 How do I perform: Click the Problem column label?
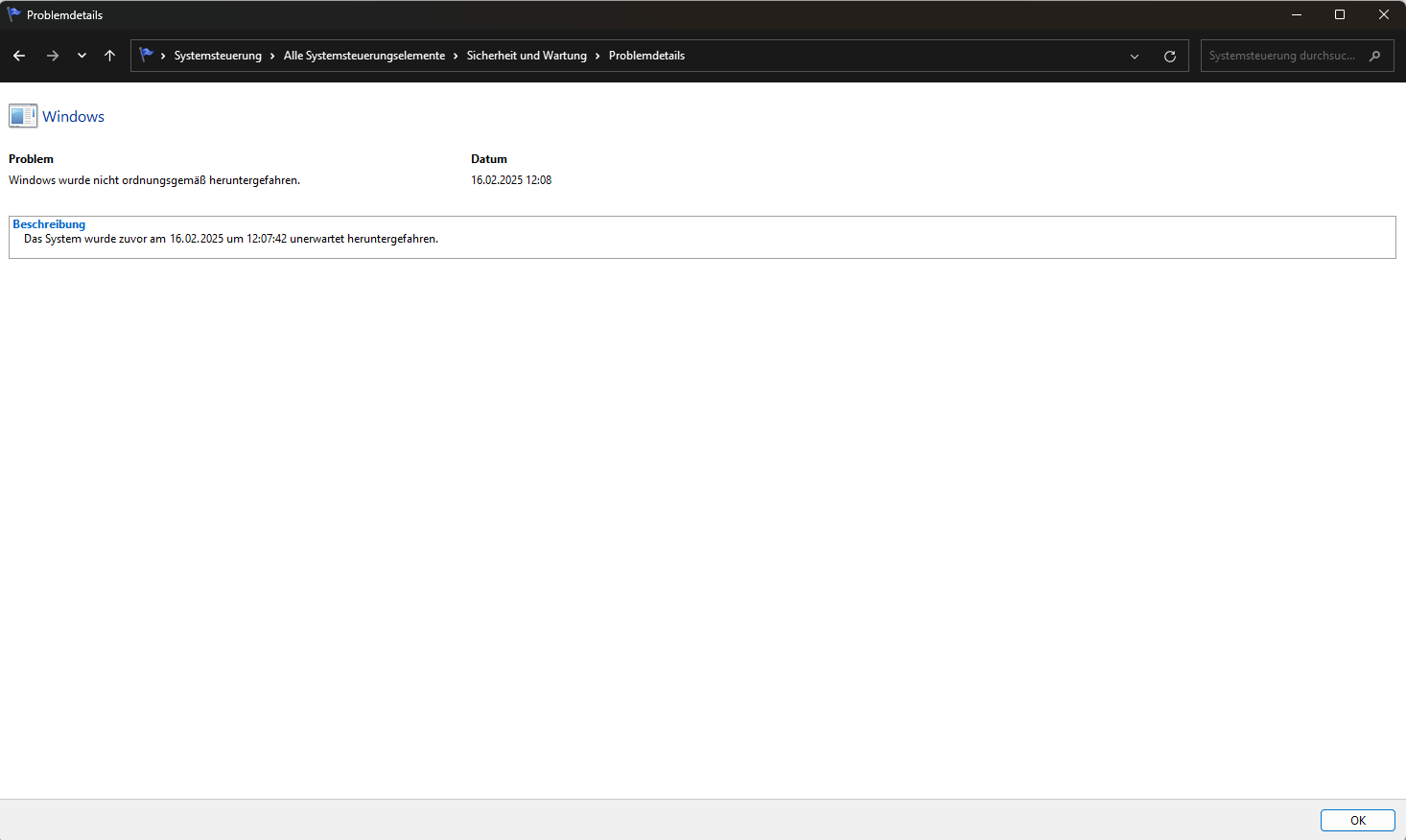(32, 159)
